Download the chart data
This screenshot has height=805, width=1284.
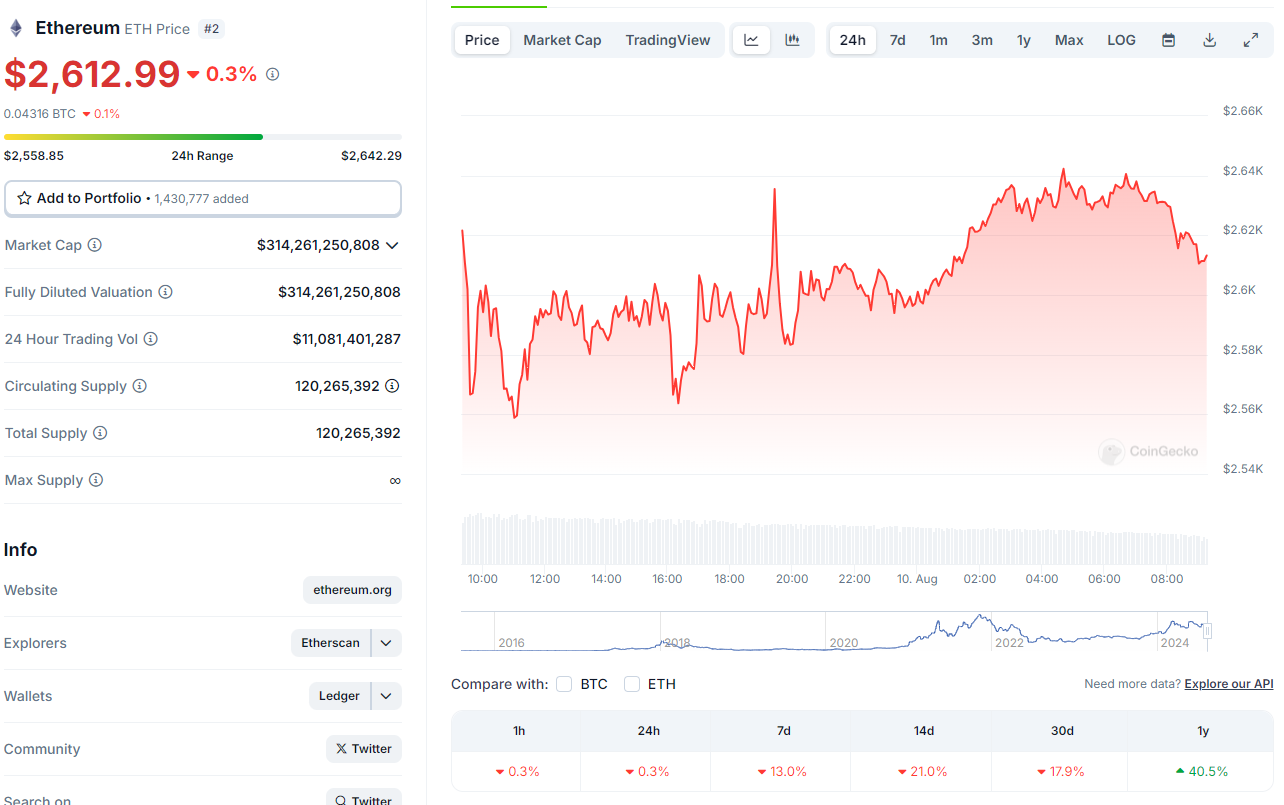[x=1209, y=40]
